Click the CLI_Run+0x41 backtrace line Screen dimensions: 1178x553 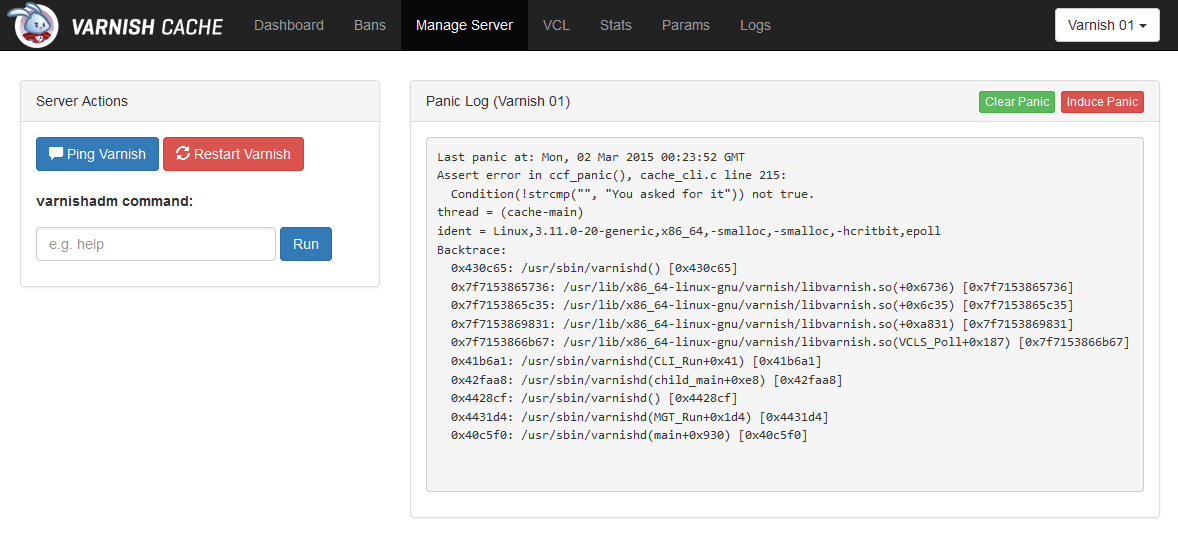click(636, 361)
